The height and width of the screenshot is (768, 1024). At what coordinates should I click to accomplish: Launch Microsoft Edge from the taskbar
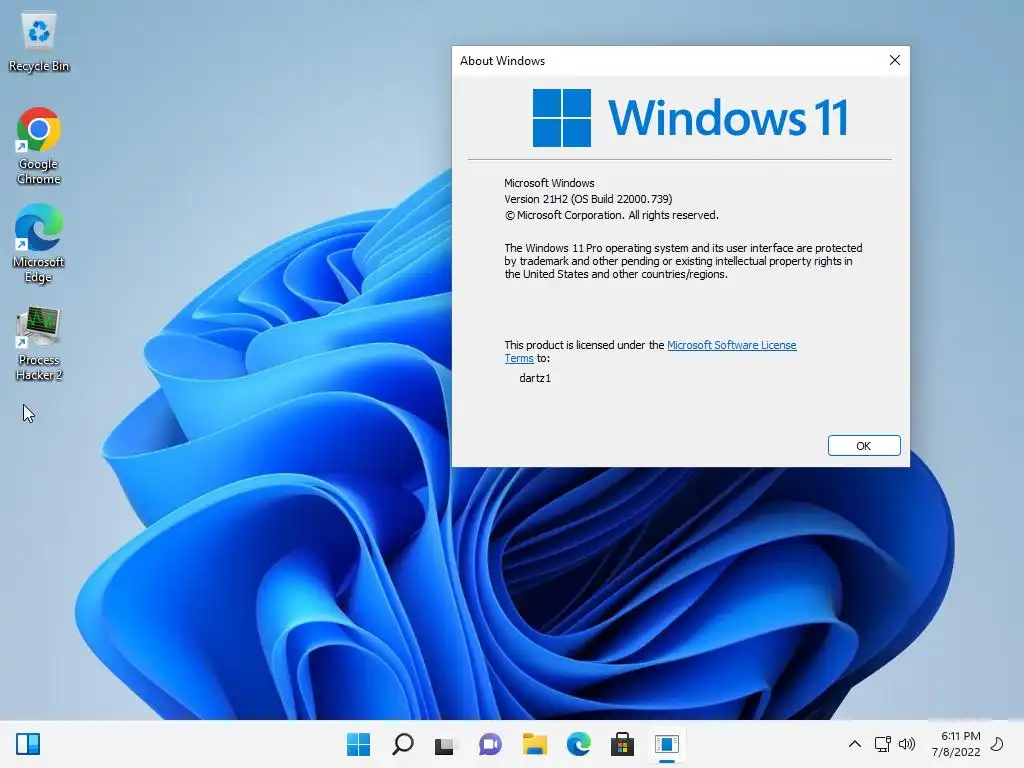pyautogui.click(x=579, y=744)
